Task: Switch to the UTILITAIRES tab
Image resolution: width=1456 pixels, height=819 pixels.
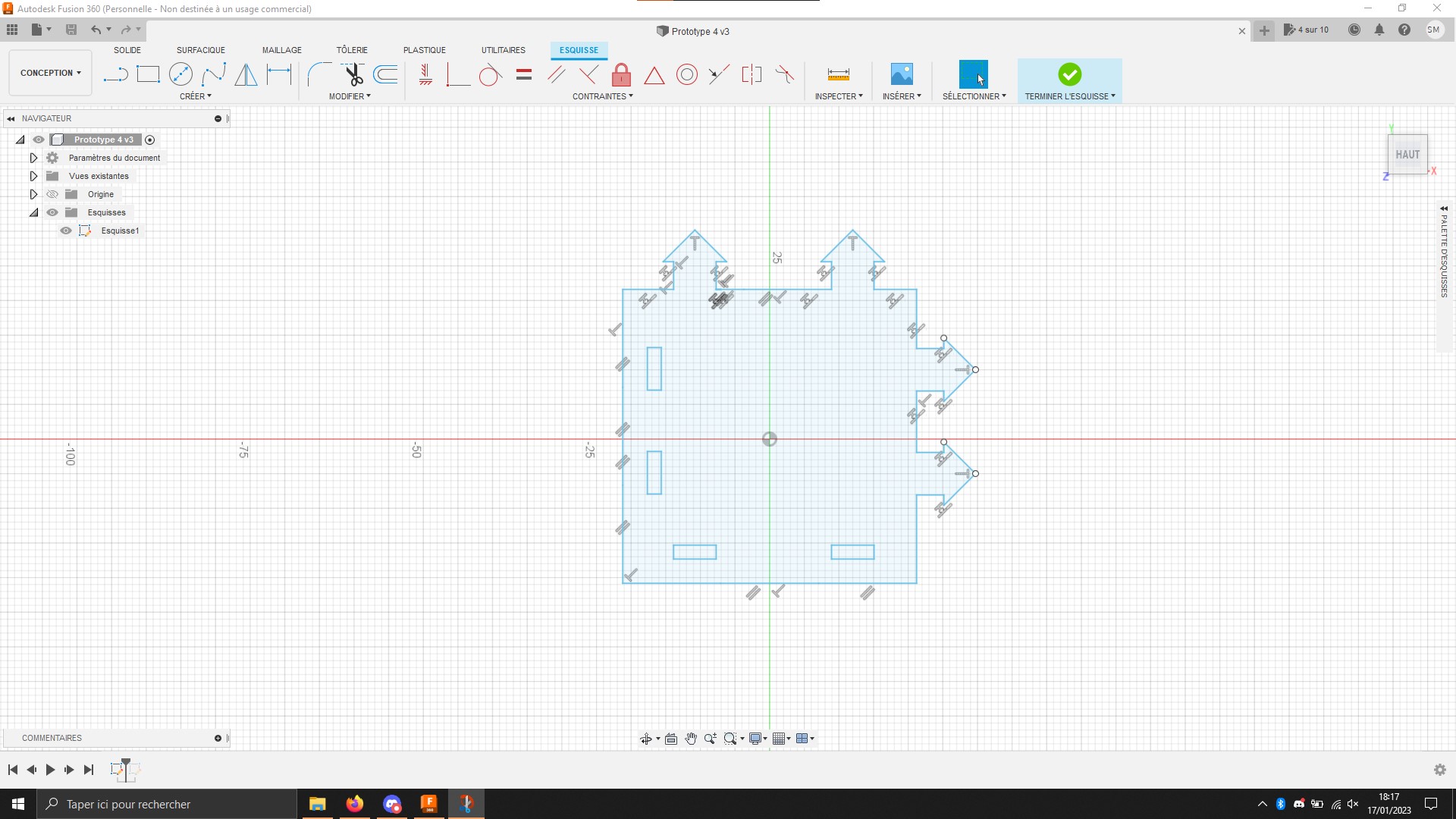Action: [x=504, y=50]
